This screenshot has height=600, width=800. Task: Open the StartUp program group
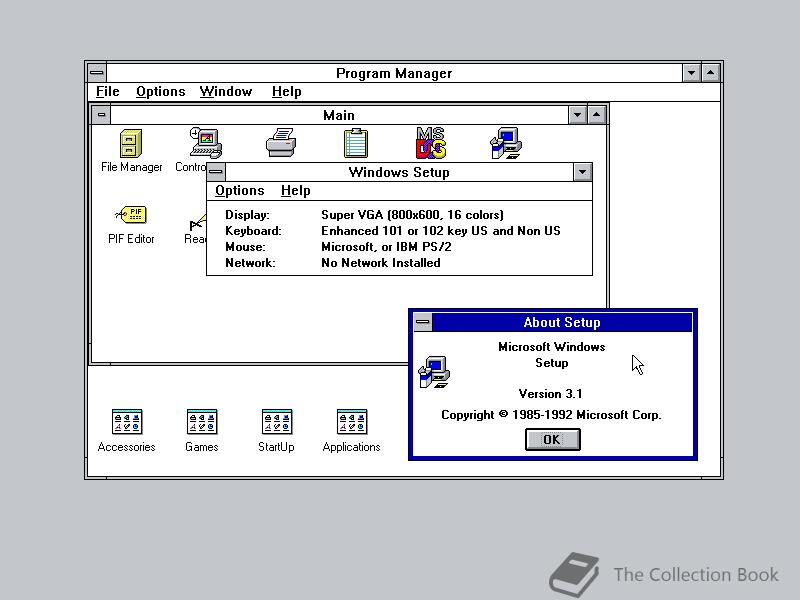coord(277,422)
